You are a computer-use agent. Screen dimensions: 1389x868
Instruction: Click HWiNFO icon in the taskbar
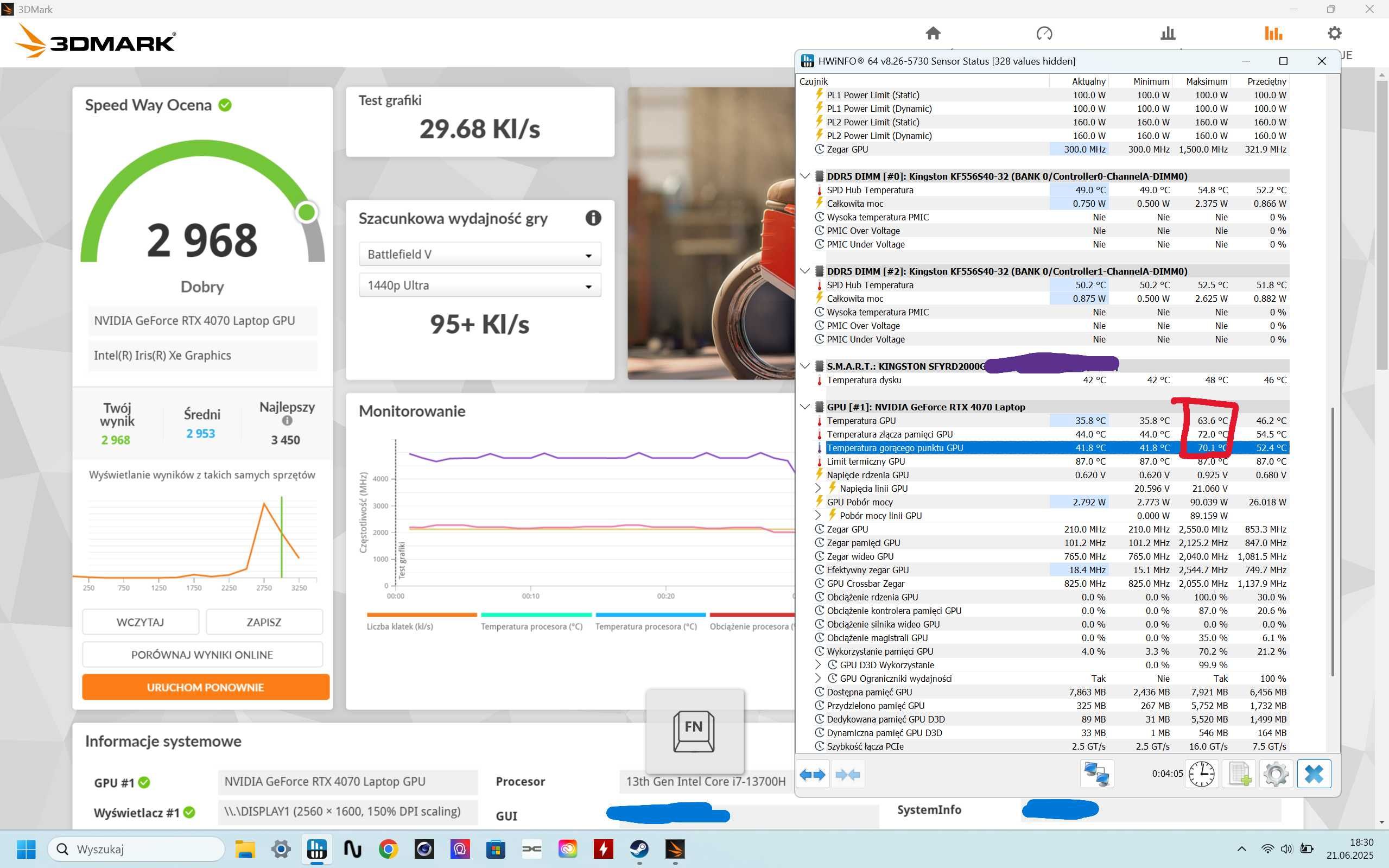coord(317,849)
